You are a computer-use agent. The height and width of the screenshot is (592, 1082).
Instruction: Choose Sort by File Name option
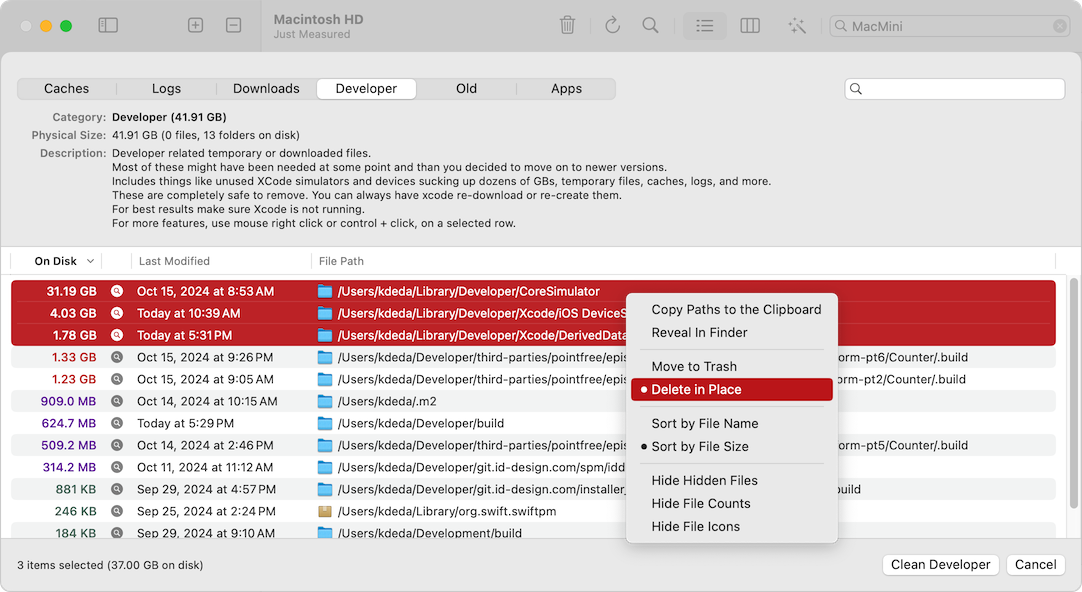704,424
